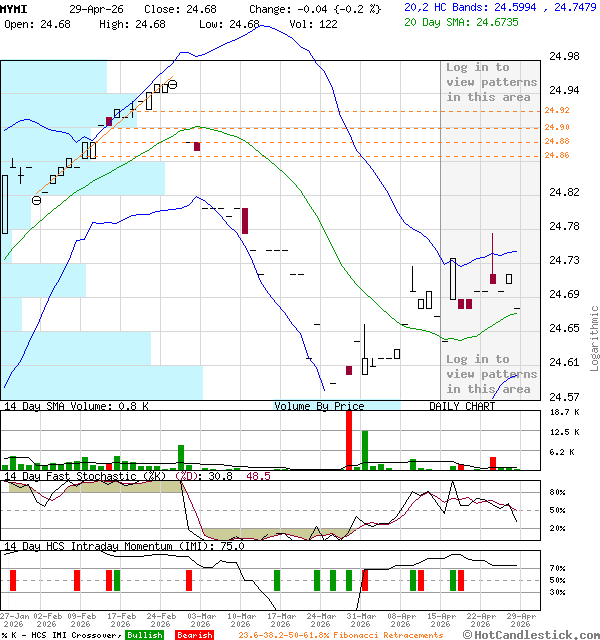Click the tallest green volume bar
The height and width of the screenshot is (640, 600).
click(x=365, y=450)
